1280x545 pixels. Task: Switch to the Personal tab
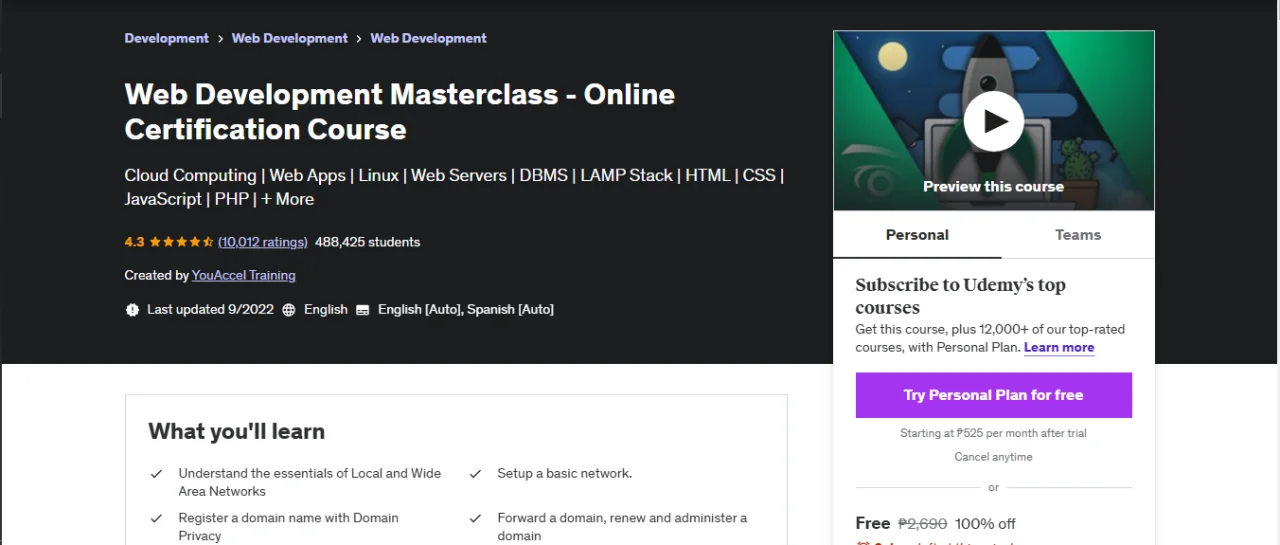pyautogui.click(x=917, y=235)
